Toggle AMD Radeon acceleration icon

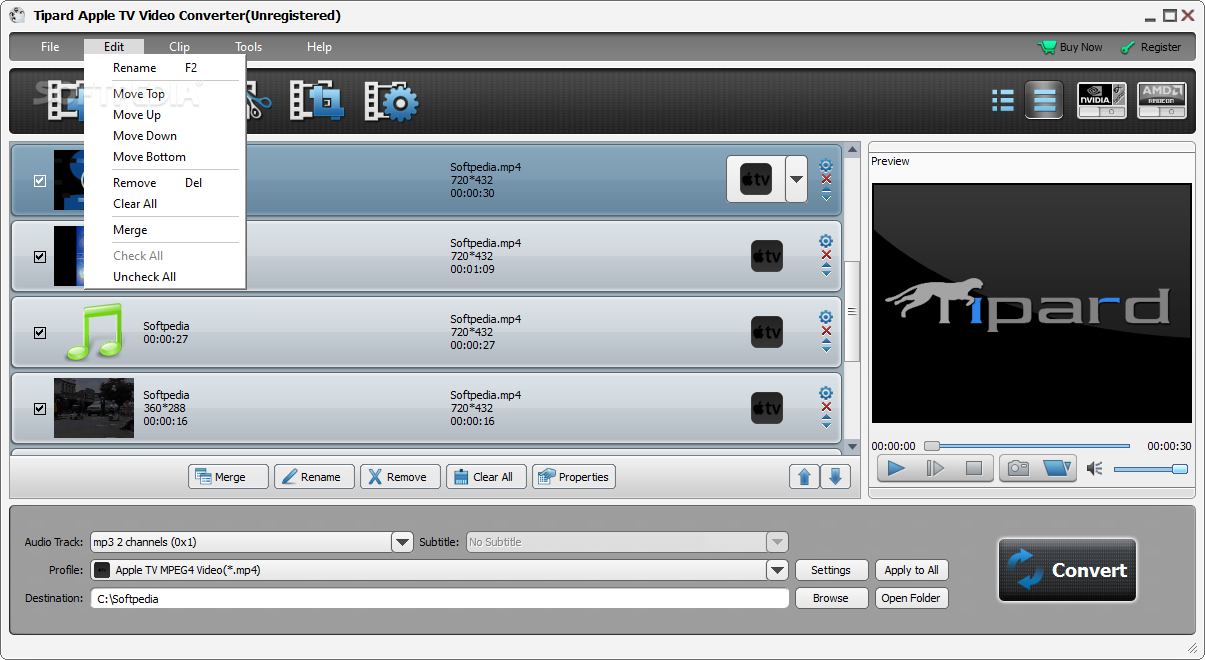(1162, 101)
